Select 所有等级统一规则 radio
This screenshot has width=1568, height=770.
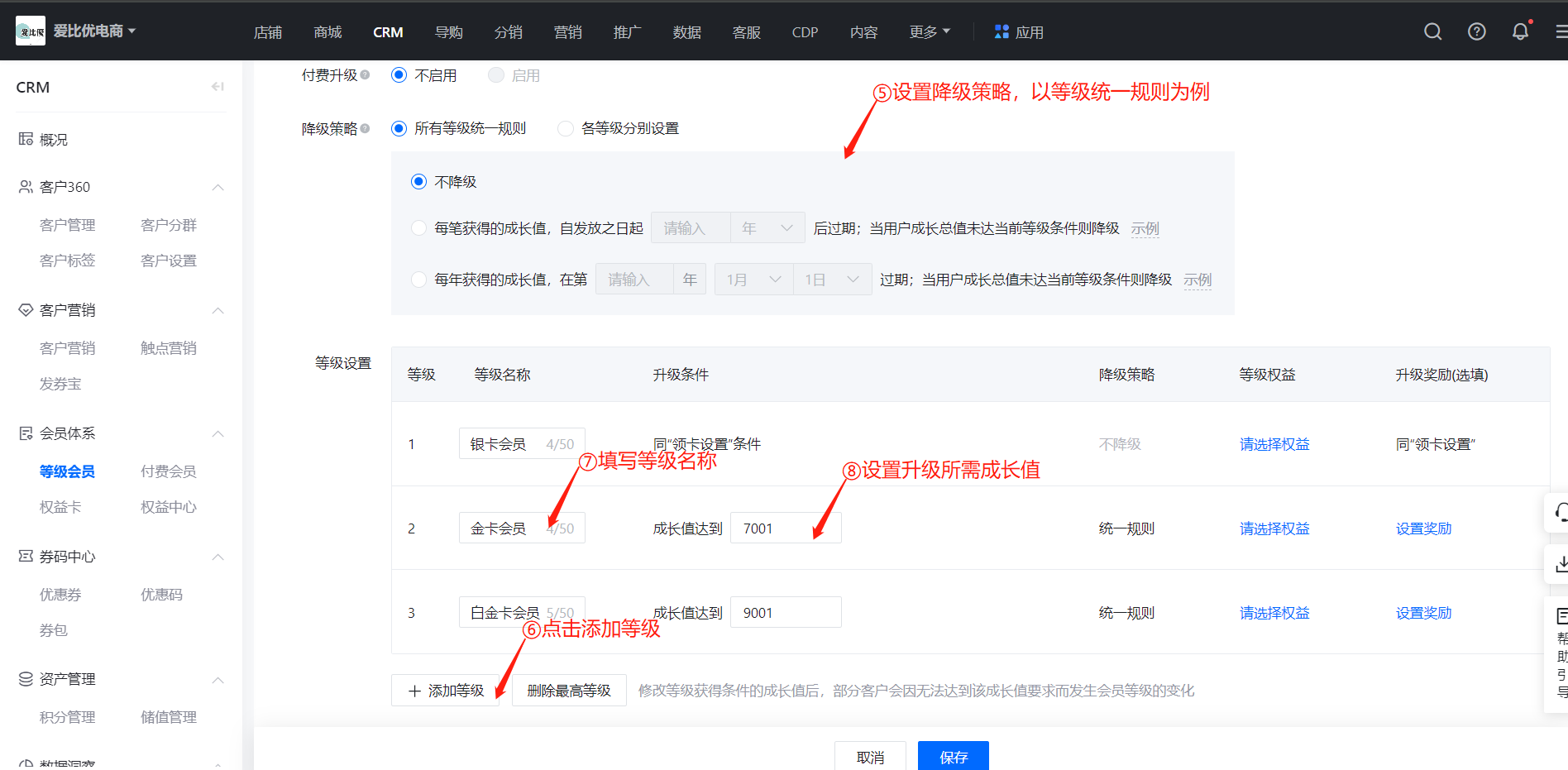(x=399, y=128)
